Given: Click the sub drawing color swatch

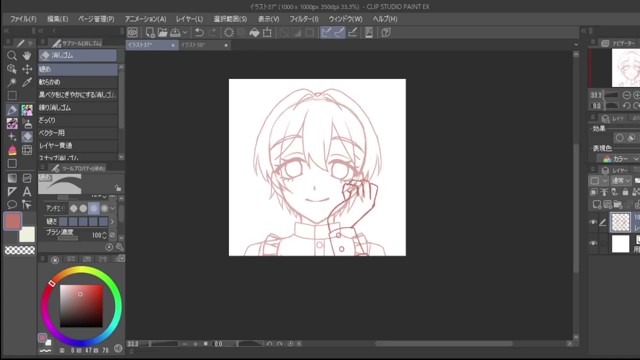Looking at the screenshot, I should click(27, 235).
